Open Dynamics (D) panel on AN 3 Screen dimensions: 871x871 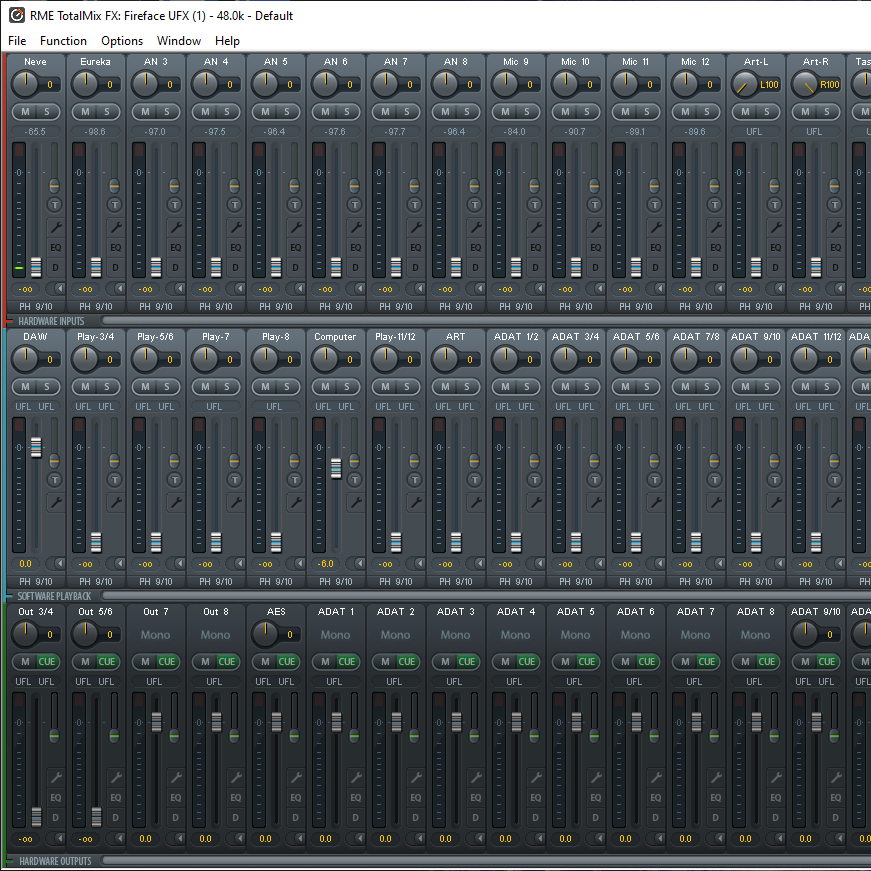pyautogui.click(x=175, y=267)
